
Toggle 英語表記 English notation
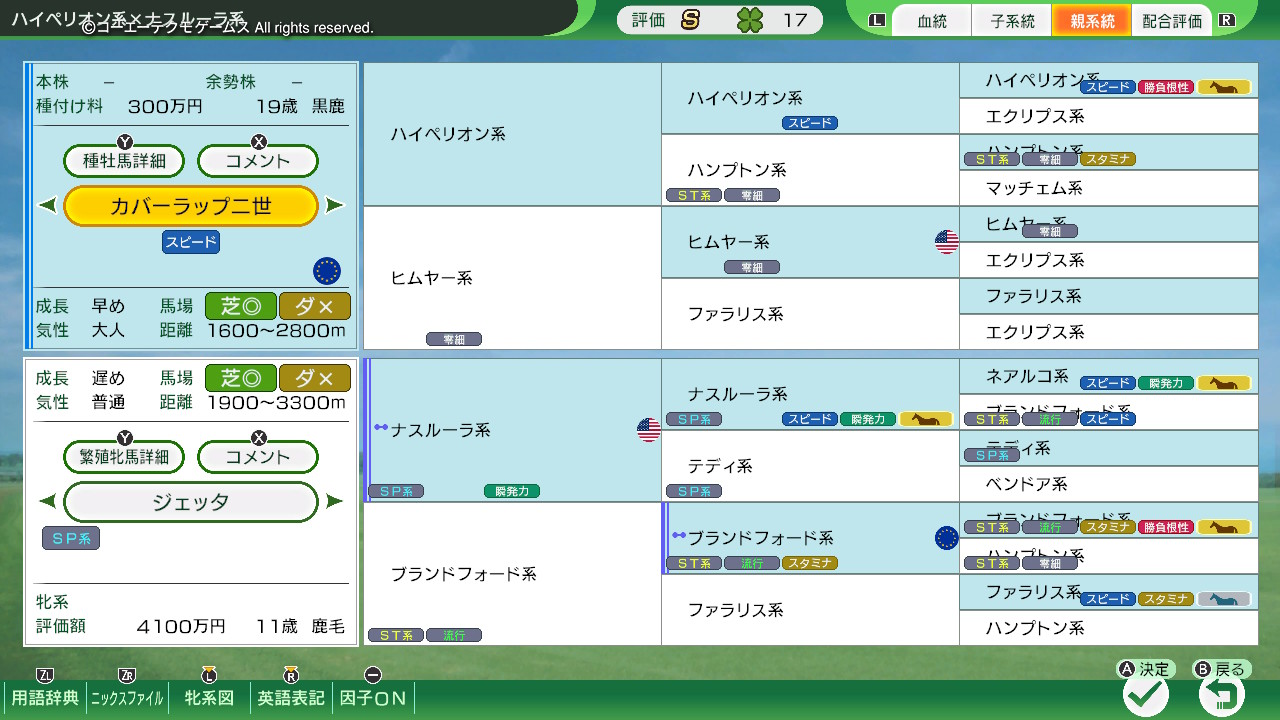291,698
